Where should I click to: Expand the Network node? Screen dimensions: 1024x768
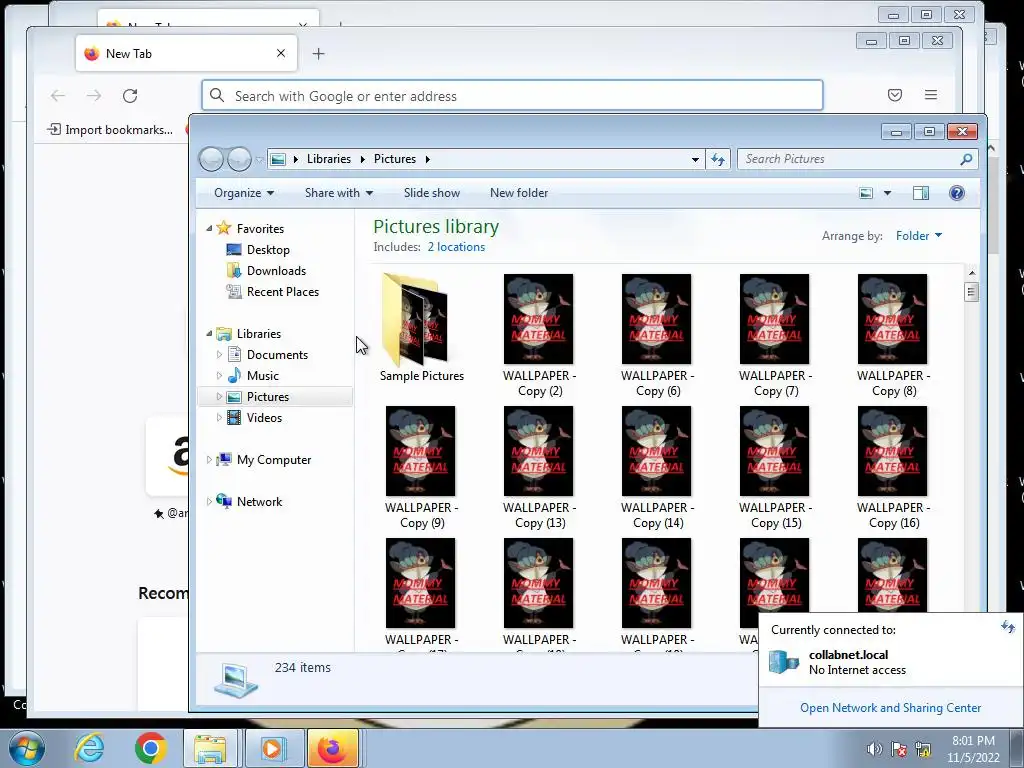pos(209,502)
